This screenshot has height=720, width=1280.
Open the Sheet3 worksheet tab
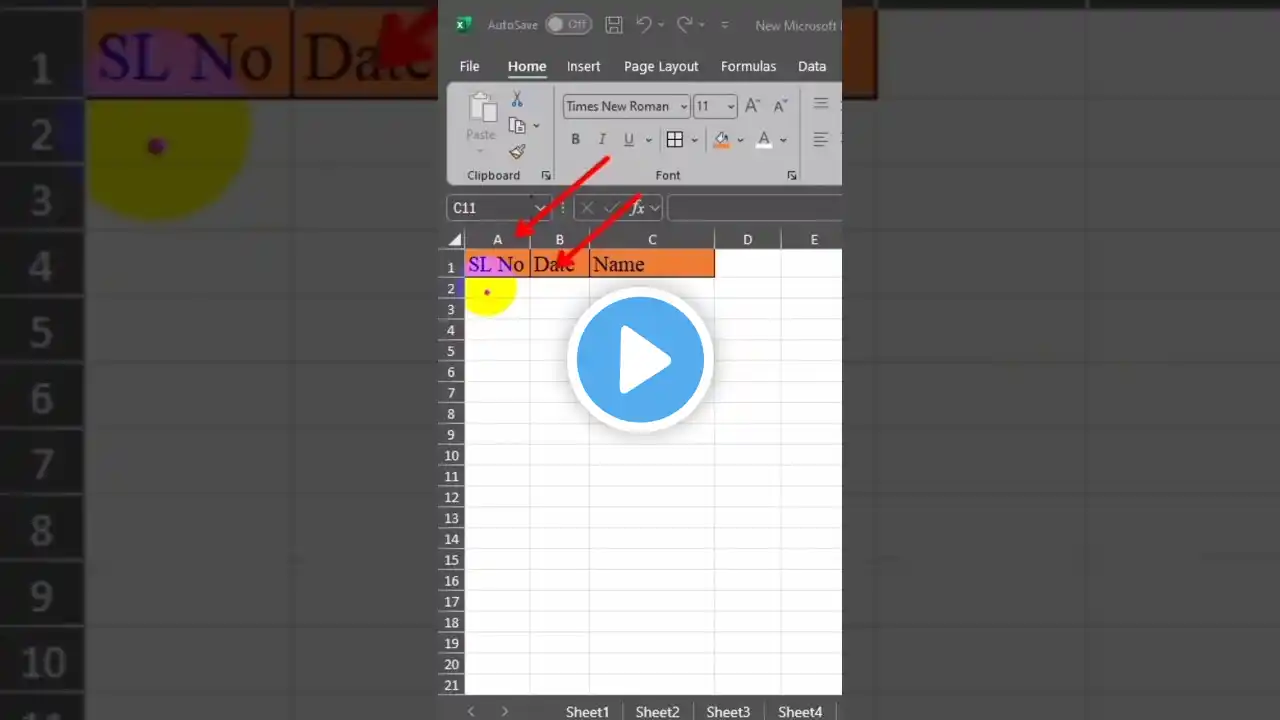click(x=728, y=712)
